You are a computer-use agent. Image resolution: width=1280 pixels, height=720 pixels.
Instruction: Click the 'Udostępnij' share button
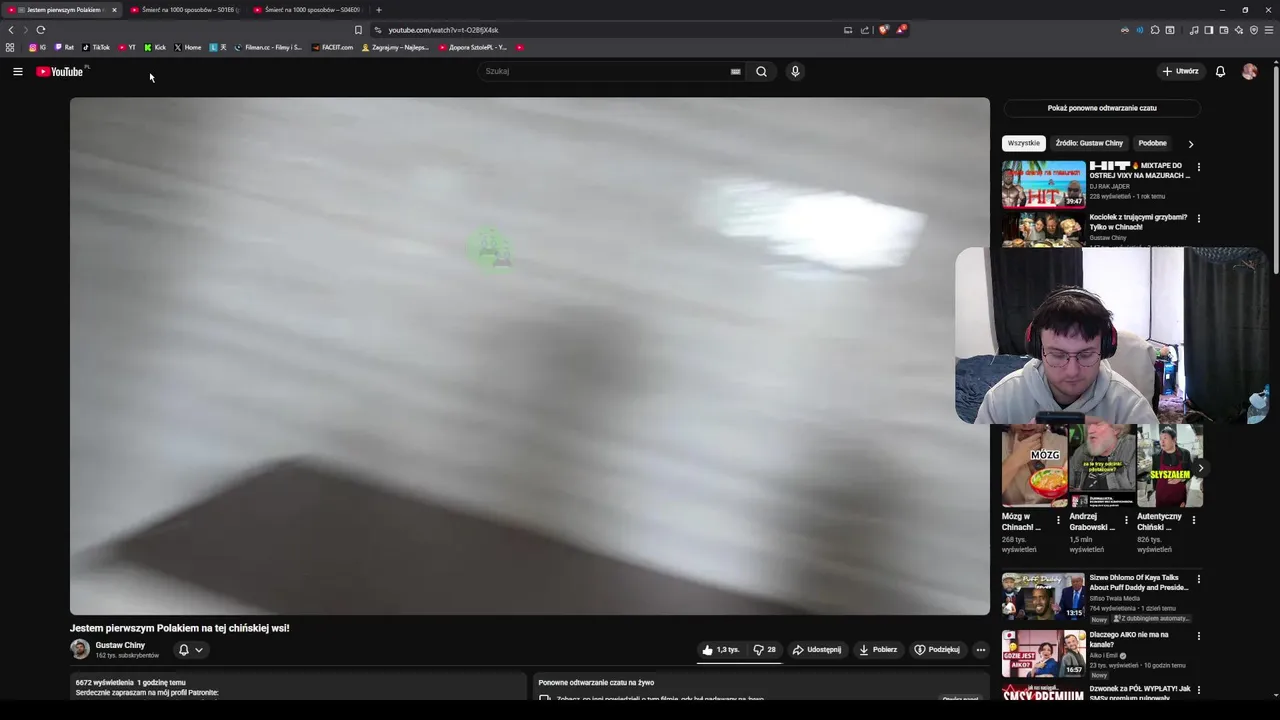coord(816,649)
